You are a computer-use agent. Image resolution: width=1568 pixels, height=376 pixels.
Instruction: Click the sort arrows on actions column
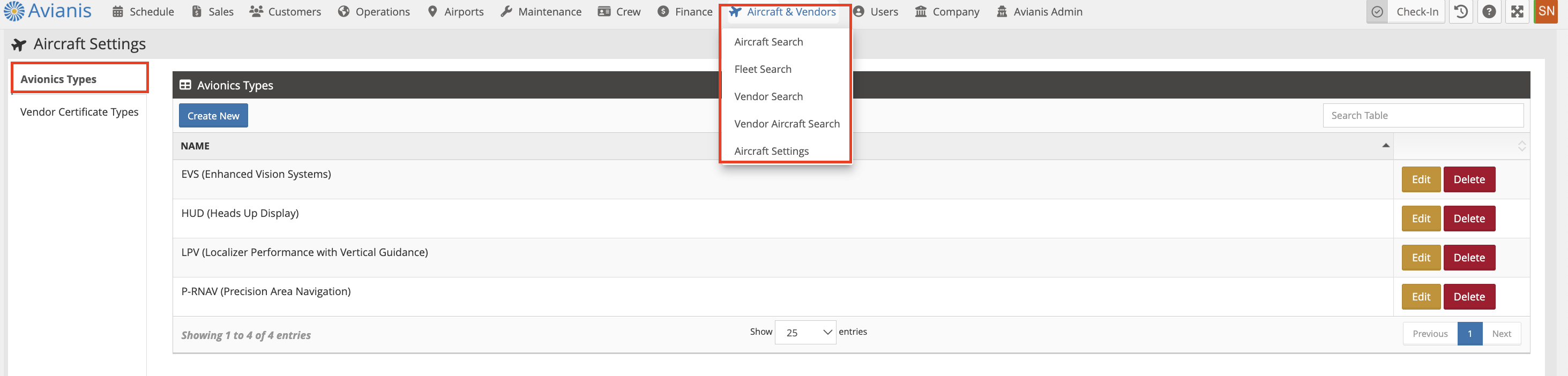1522,146
